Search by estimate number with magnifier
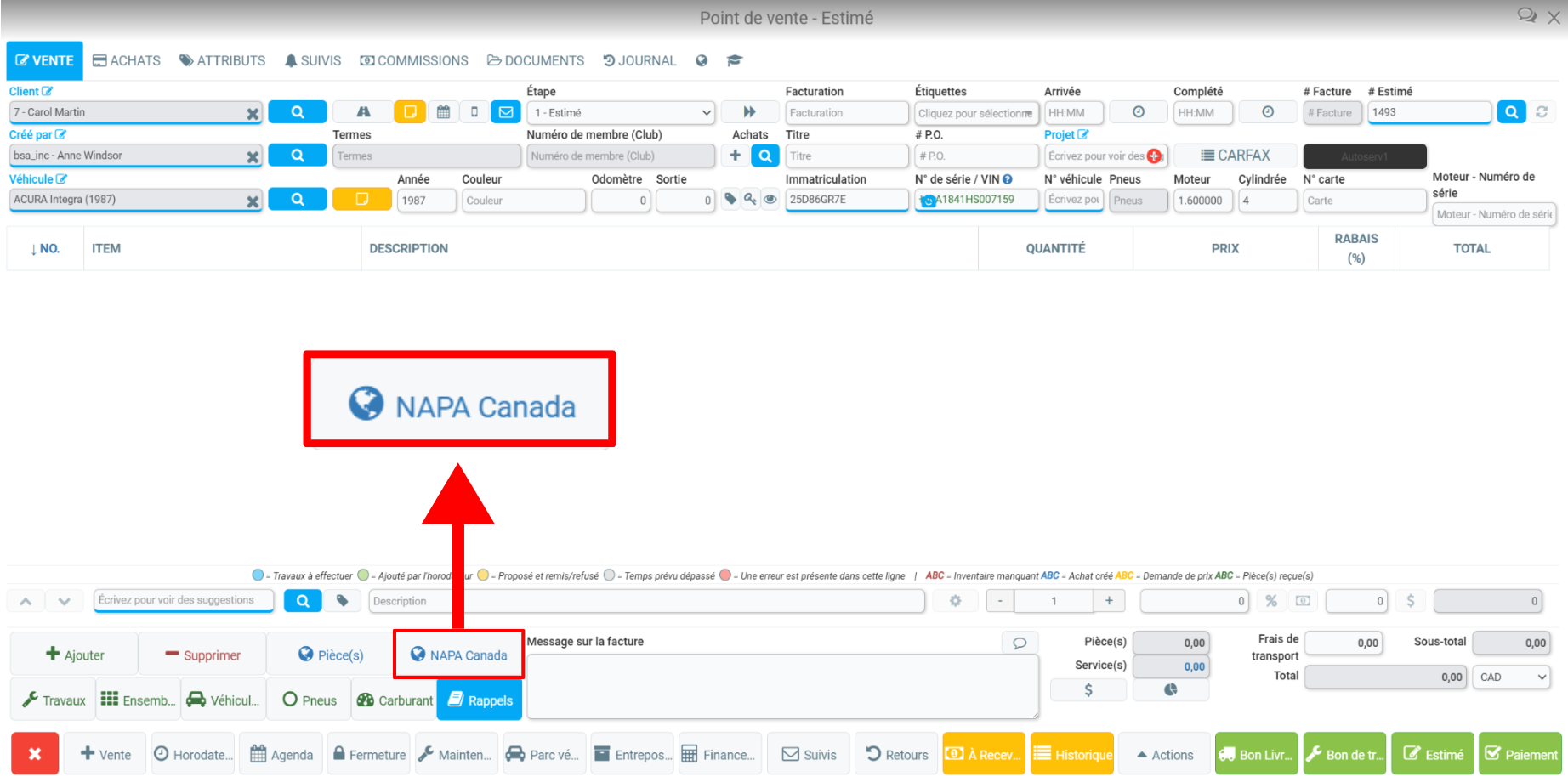 click(x=1511, y=112)
